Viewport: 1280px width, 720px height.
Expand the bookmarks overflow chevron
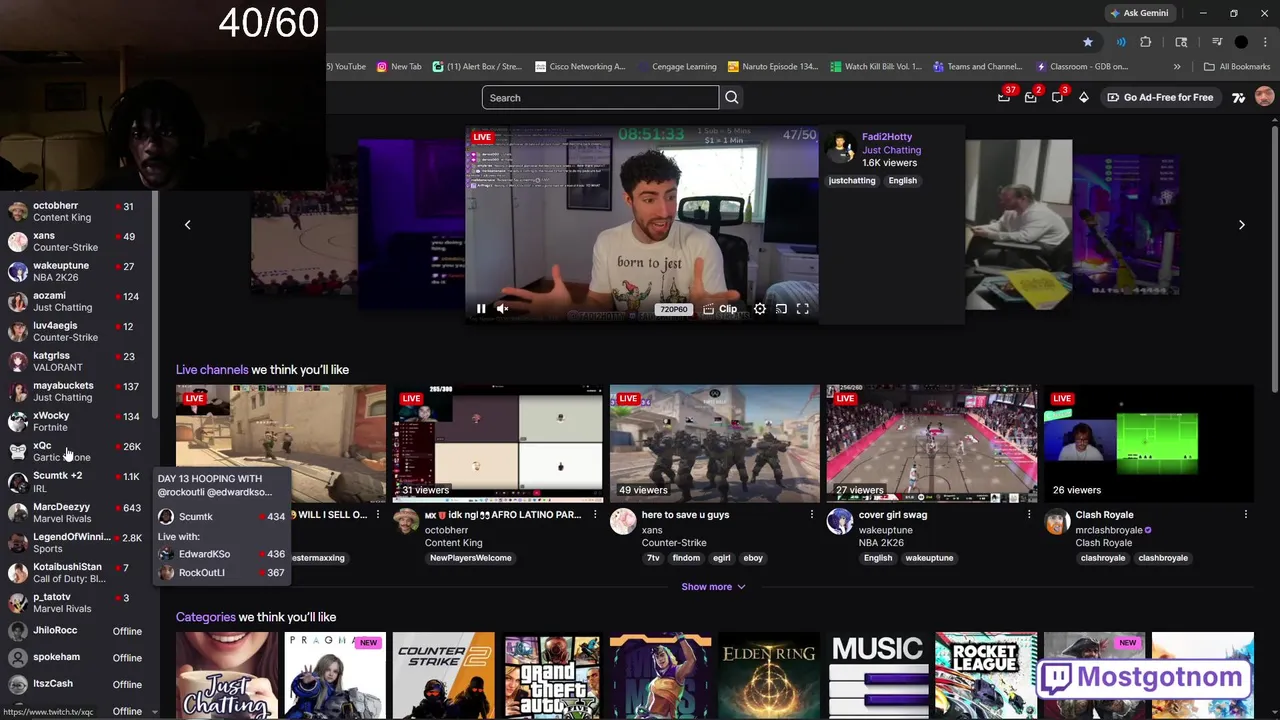(1177, 67)
